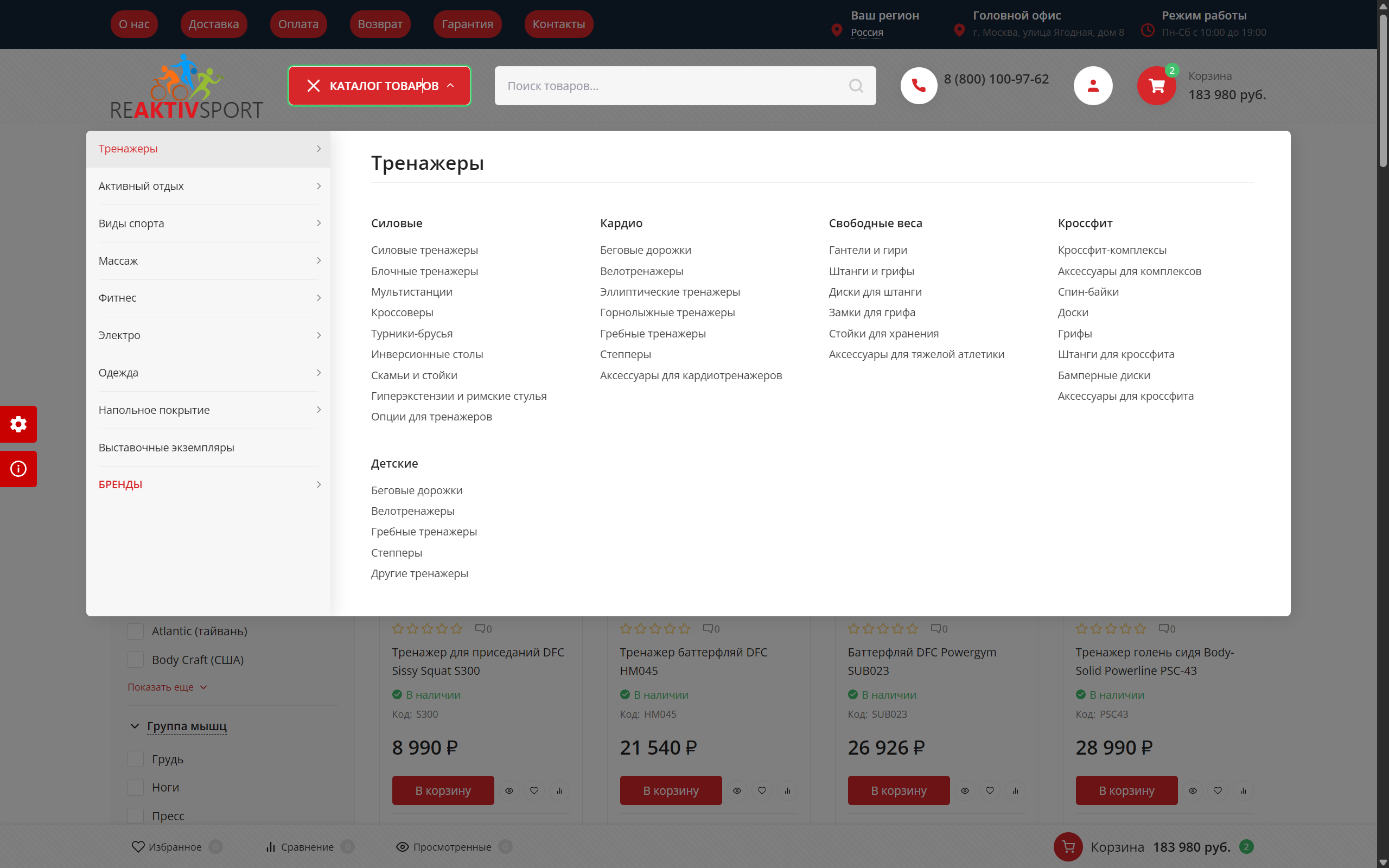1389x868 pixels.
Task: Click the red shopping cart icon in header
Action: point(1156,86)
